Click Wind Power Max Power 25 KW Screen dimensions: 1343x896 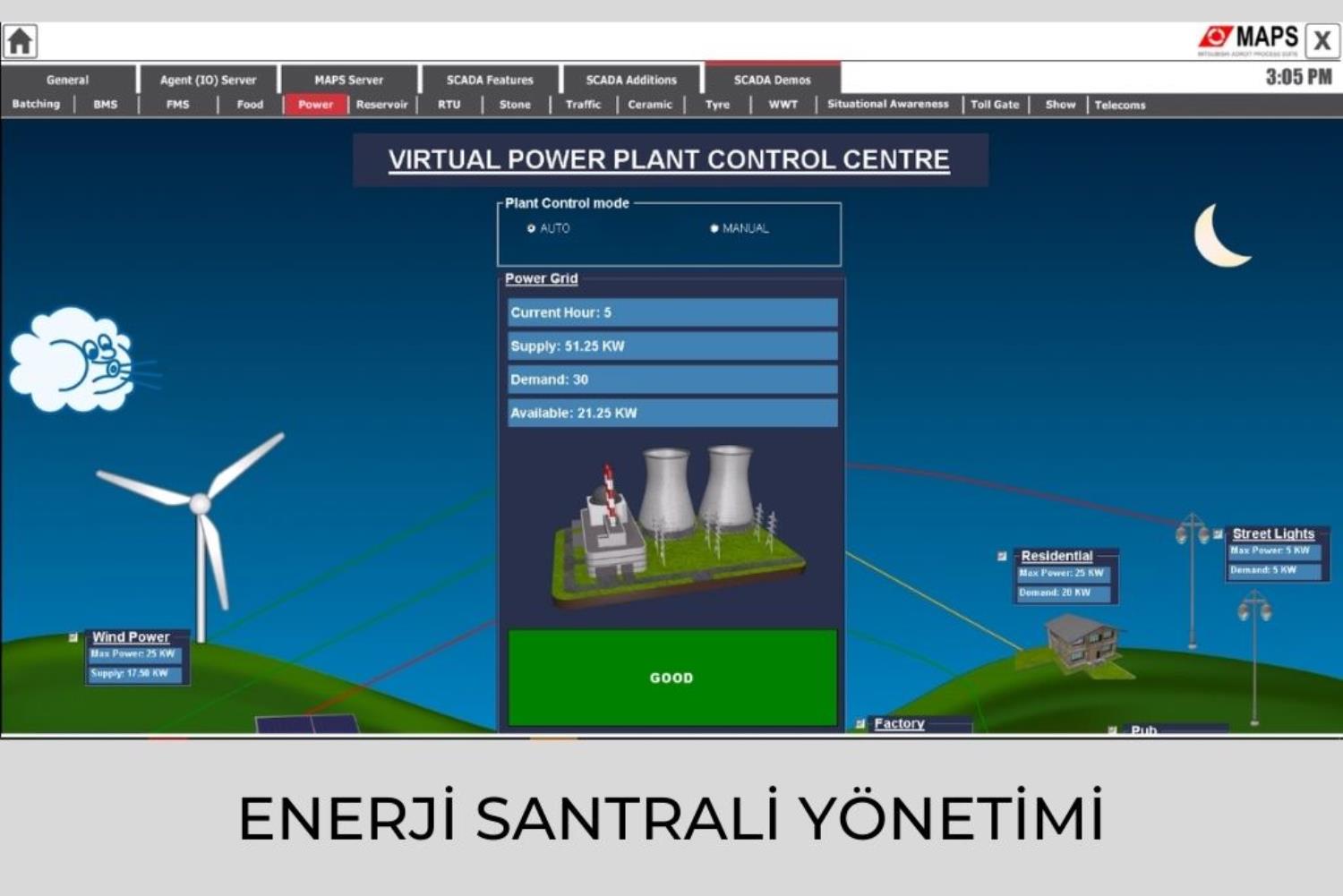pyautogui.click(x=134, y=654)
